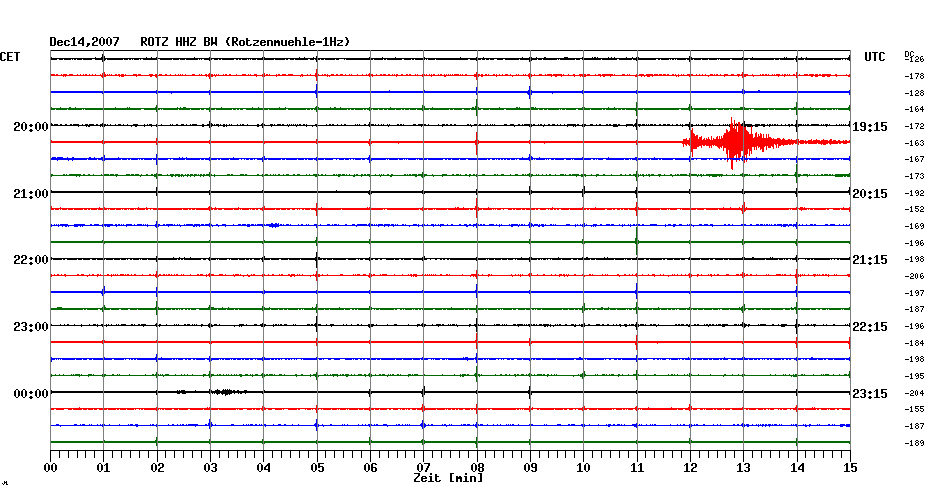
Task: Click the Zeit [min] axis title
Action: point(448,478)
